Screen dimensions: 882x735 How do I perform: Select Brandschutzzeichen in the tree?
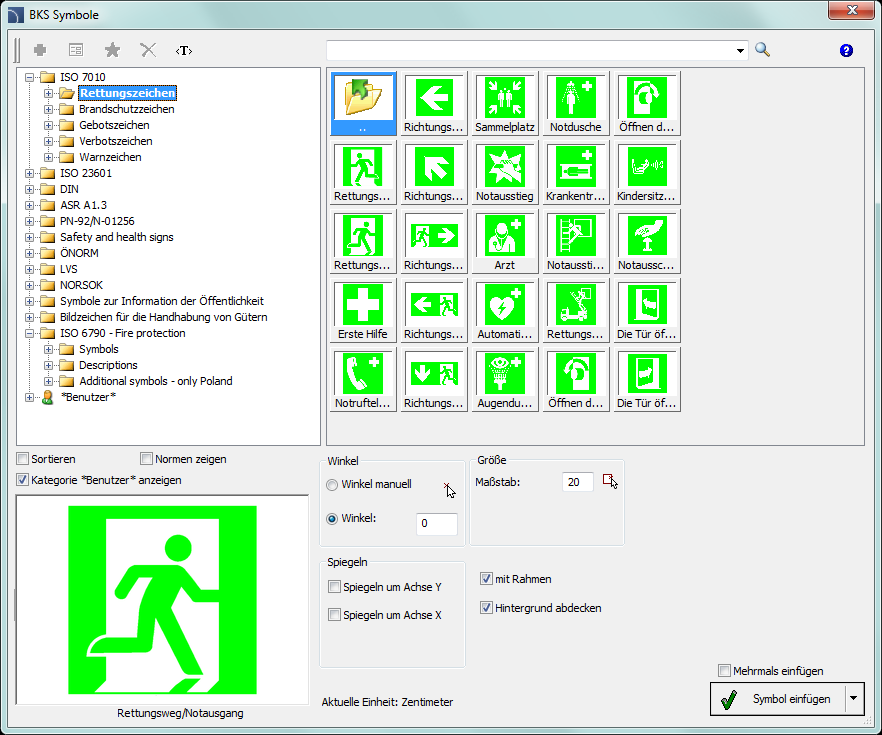click(x=126, y=109)
